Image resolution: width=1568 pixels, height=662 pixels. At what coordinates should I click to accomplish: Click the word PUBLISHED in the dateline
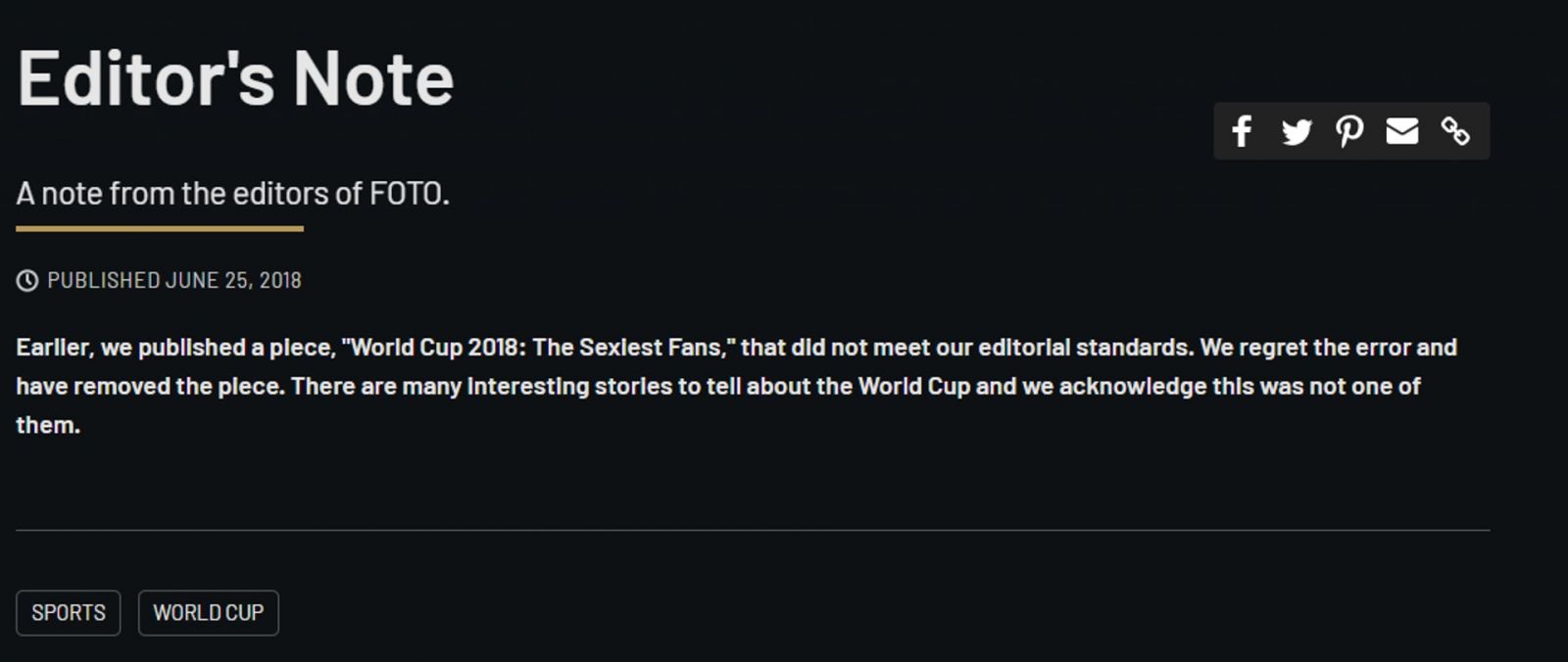[x=104, y=281]
